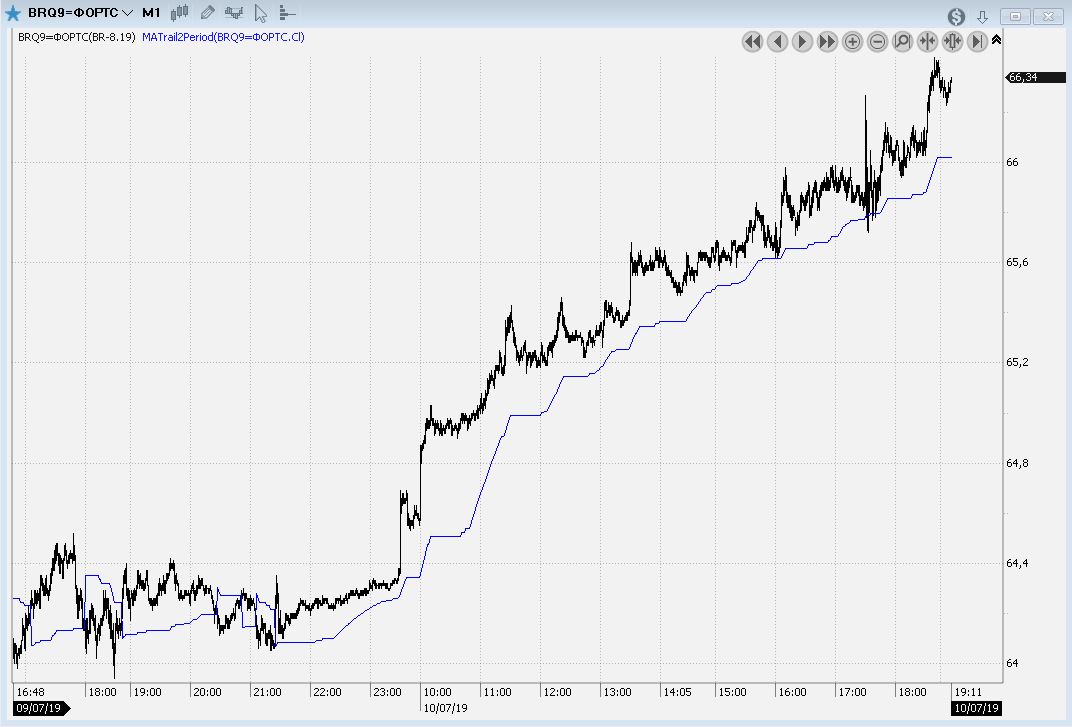Screen dimensions: 1072x727
Task: Toggle the horizontal volume profile icon
Action: 287,13
